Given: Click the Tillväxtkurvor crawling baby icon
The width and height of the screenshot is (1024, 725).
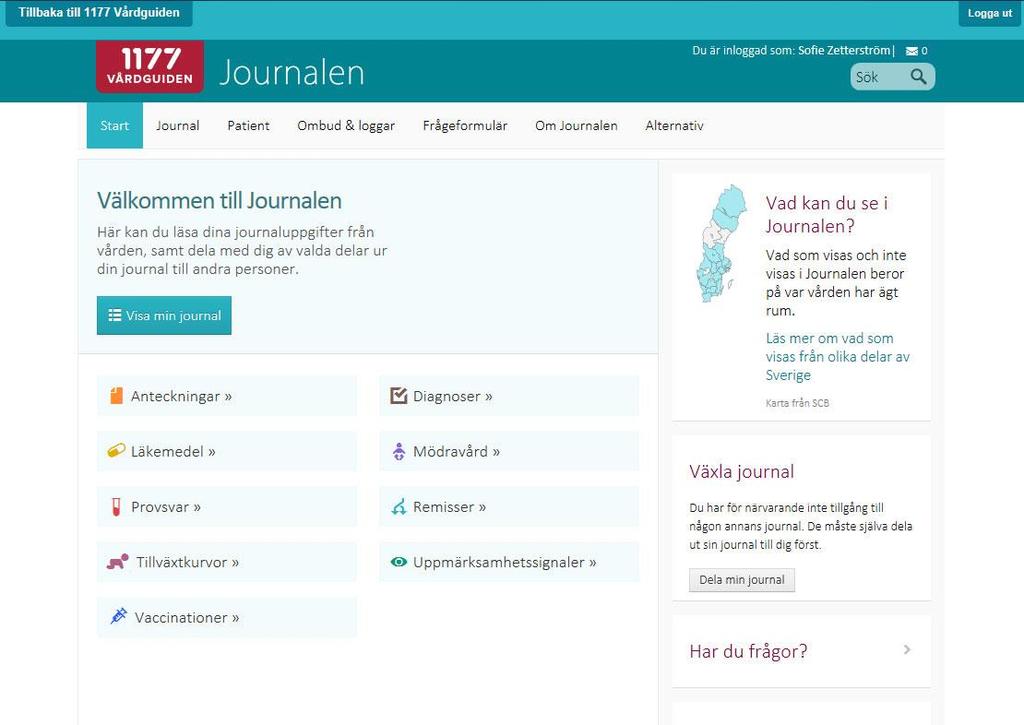Looking at the screenshot, I should 118,562.
